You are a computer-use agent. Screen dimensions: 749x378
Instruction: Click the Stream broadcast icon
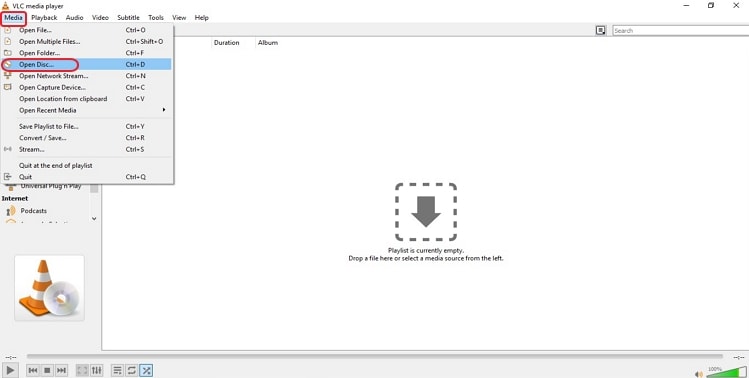tap(7, 149)
